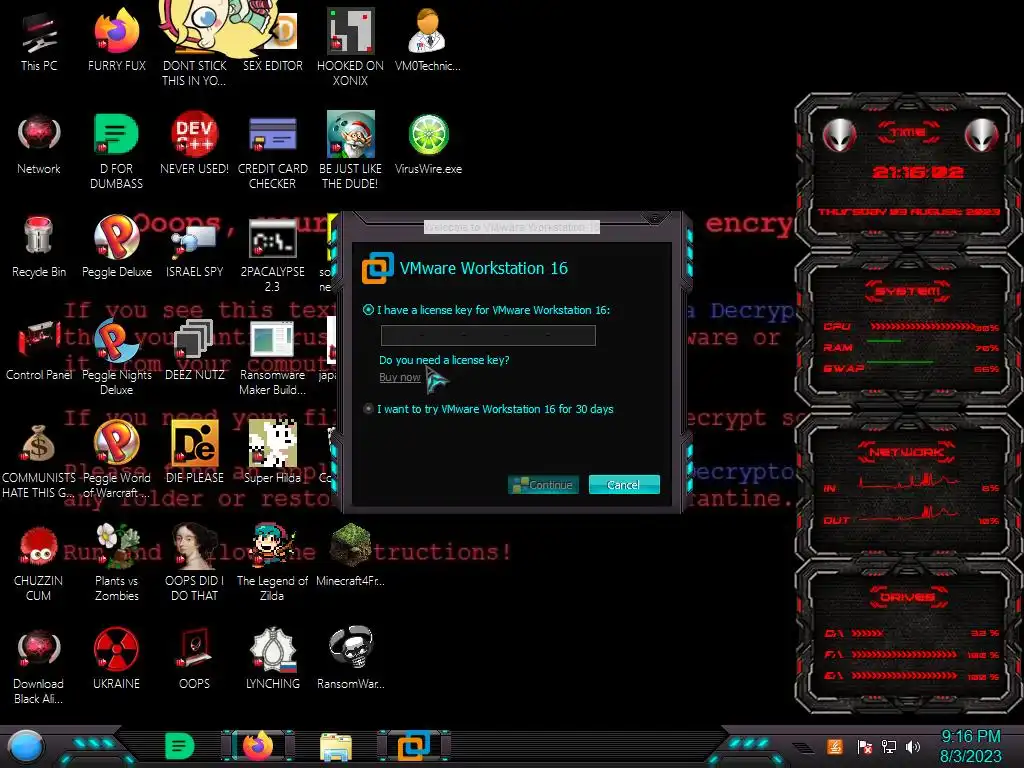
Task: Open the VM0Technic desktop icon
Action: pos(428,41)
